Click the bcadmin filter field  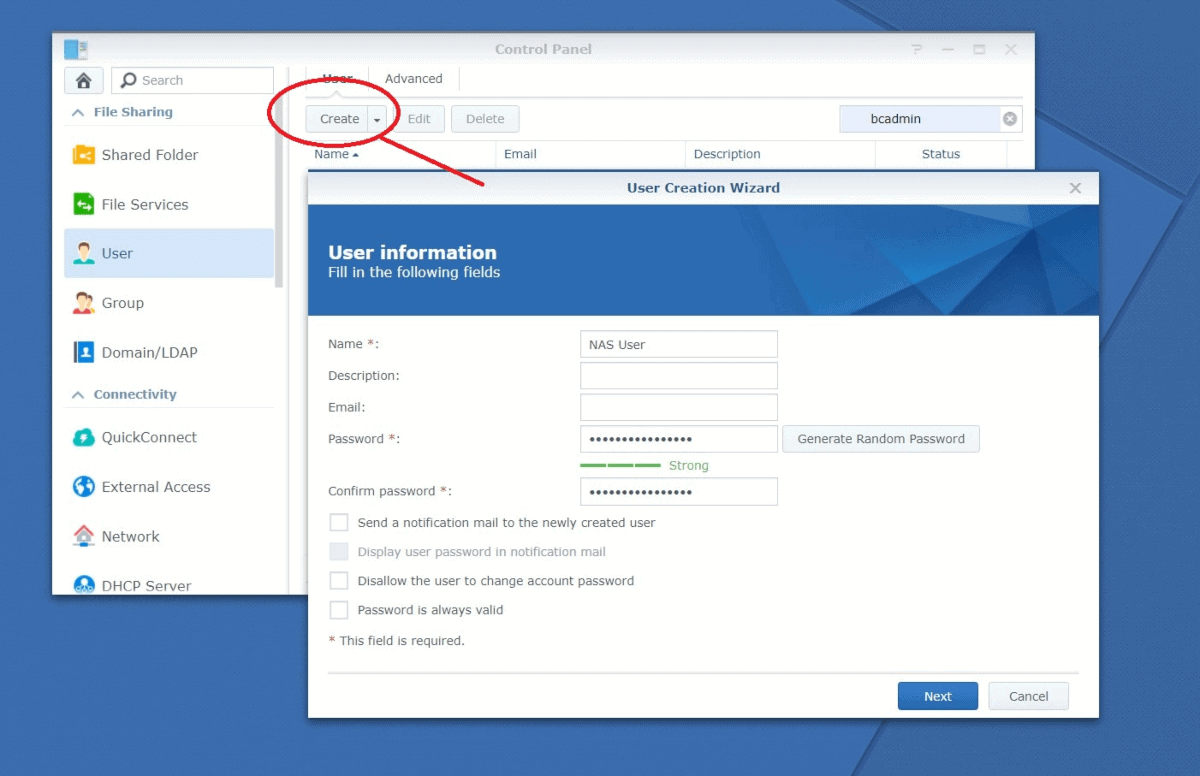click(921, 119)
